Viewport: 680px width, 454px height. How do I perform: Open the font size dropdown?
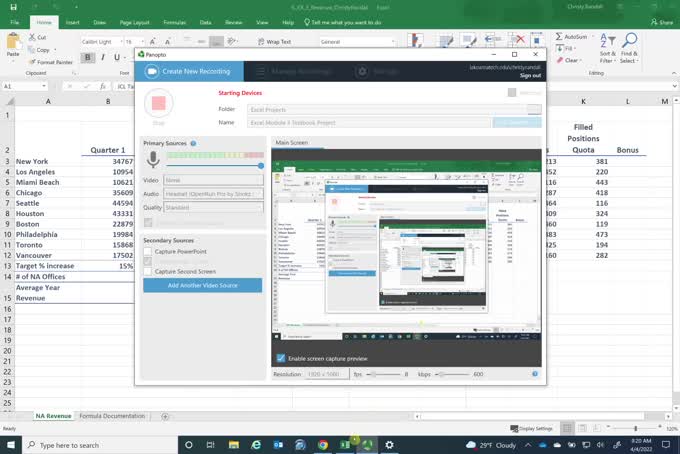[x=142, y=42]
